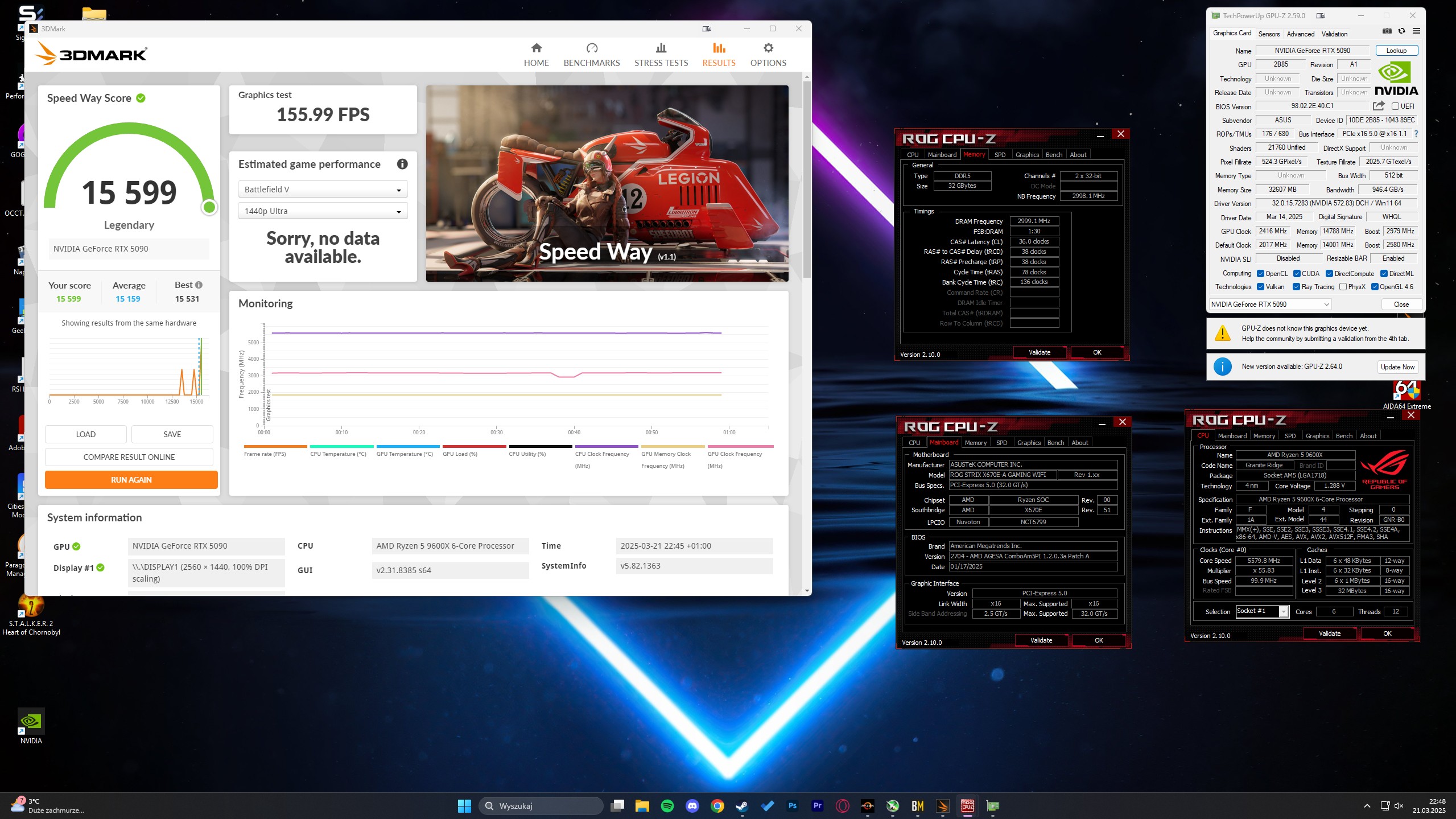
Task: Open the GPU-Z hamburger menu
Action: pyautogui.click(x=1416, y=31)
